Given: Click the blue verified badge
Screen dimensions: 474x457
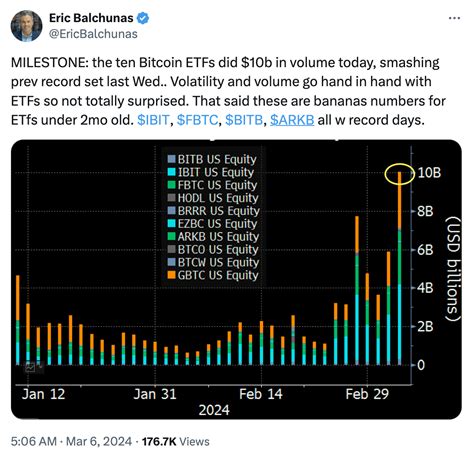Looking at the screenshot, I should click(x=143, y=18).
